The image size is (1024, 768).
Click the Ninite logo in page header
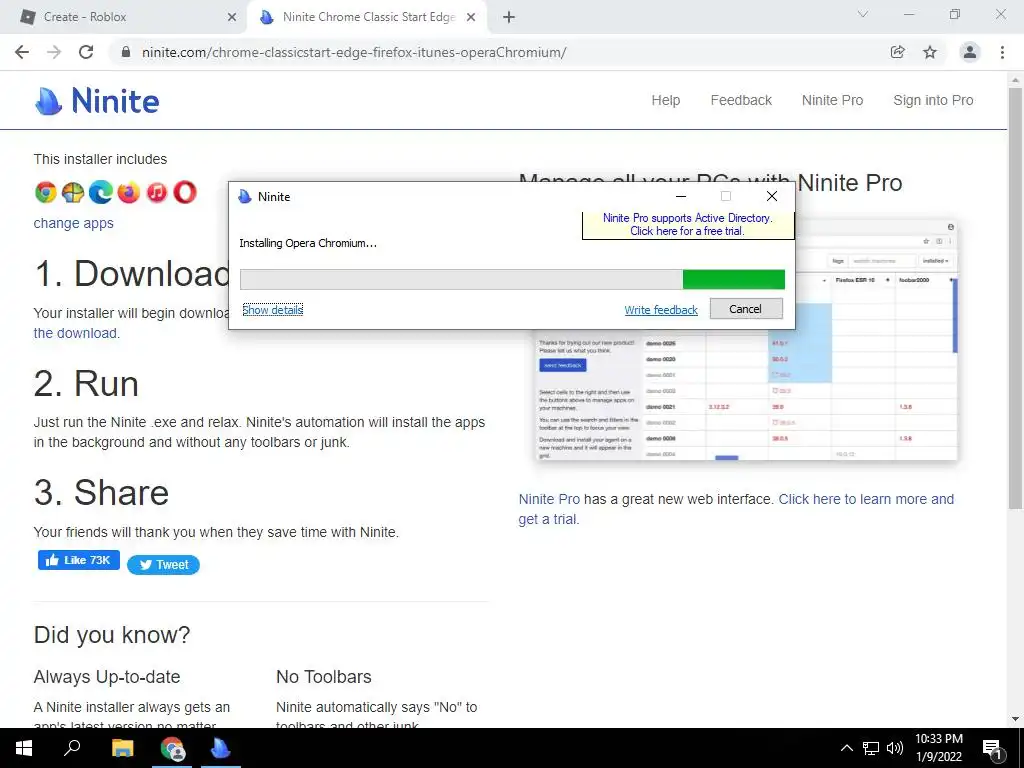coord(97,101)
